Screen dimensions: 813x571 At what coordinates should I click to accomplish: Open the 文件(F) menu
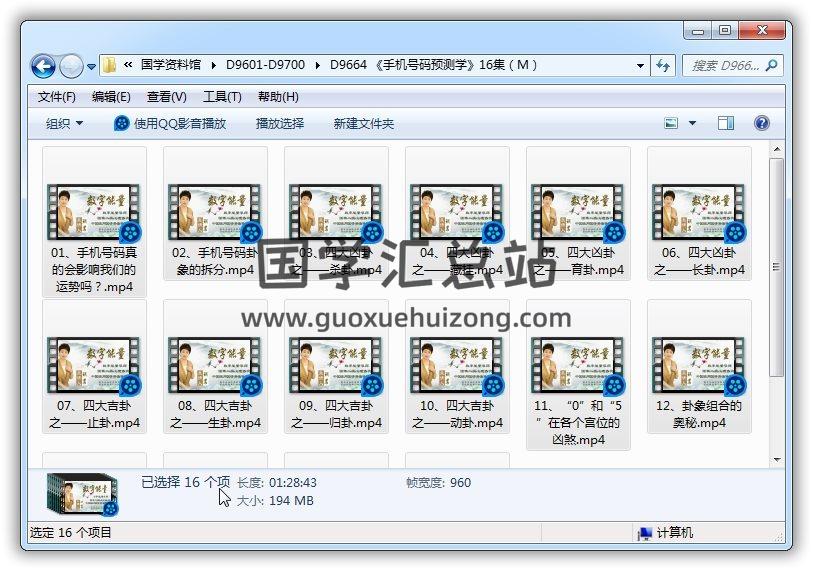tap(57, 97)
